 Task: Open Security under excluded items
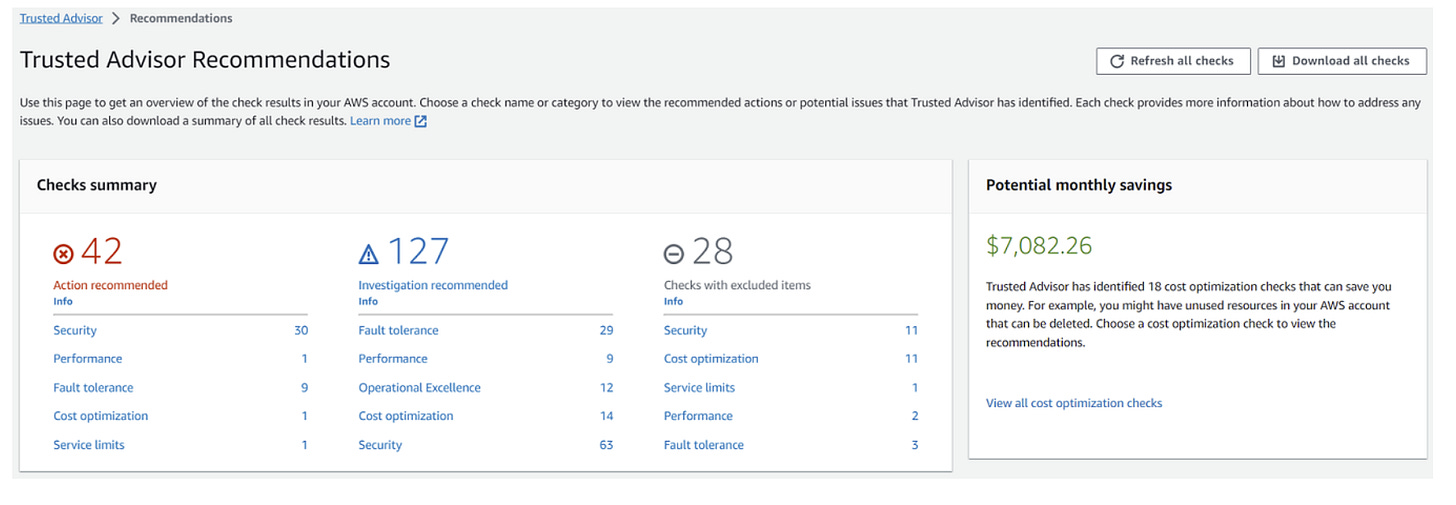coord(685,330)
